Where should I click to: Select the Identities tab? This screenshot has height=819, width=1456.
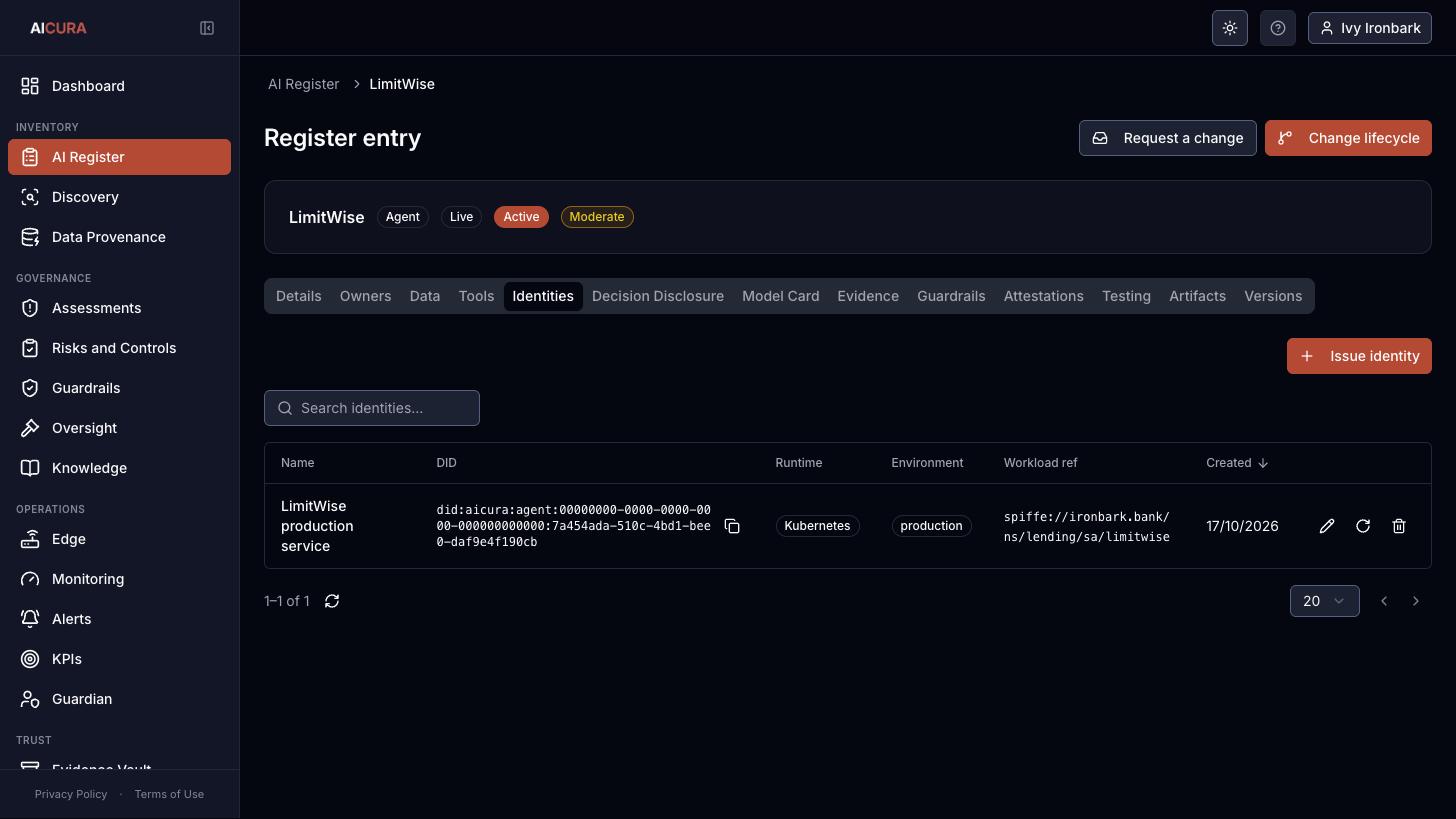(543, 296)
